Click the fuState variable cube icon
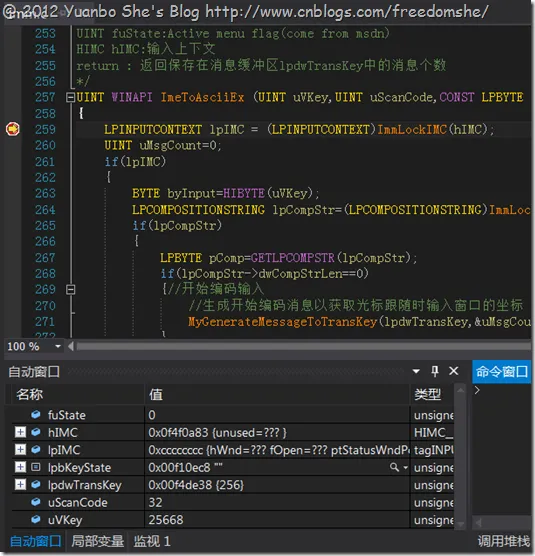Image resolution: width=535 pixels, height=556 pixels. [35, 414]
